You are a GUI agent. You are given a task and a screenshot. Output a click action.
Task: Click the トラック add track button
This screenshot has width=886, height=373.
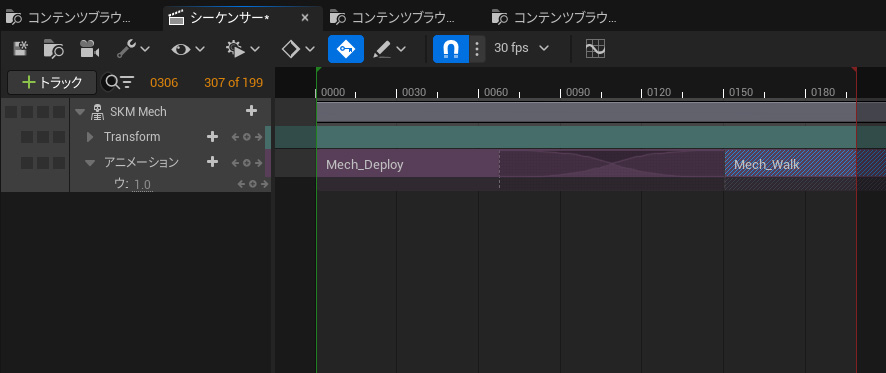point(52,83)
